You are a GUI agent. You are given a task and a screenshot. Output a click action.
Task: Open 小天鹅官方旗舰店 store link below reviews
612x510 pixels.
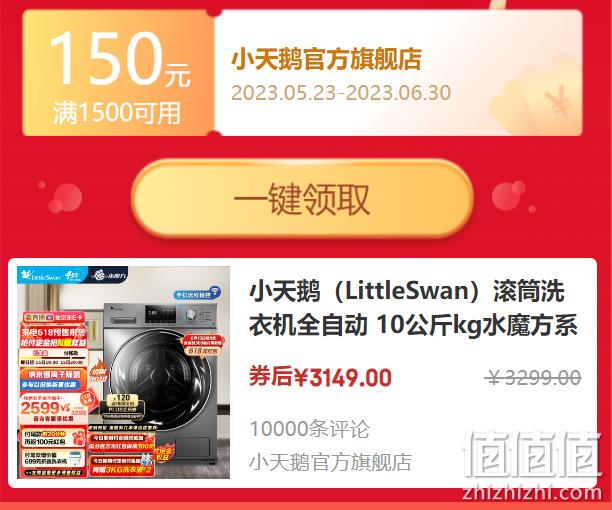click(x=330, y=462)
